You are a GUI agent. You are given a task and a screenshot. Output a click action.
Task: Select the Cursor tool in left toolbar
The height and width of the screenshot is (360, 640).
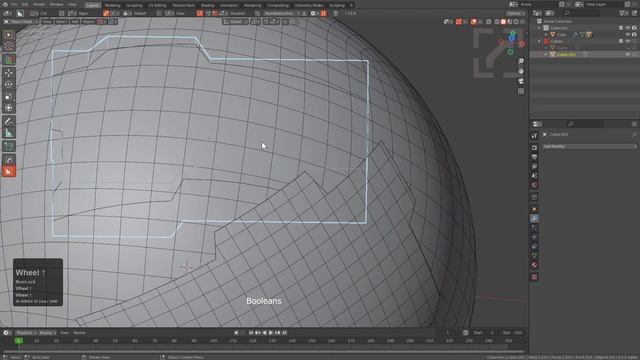9,46
